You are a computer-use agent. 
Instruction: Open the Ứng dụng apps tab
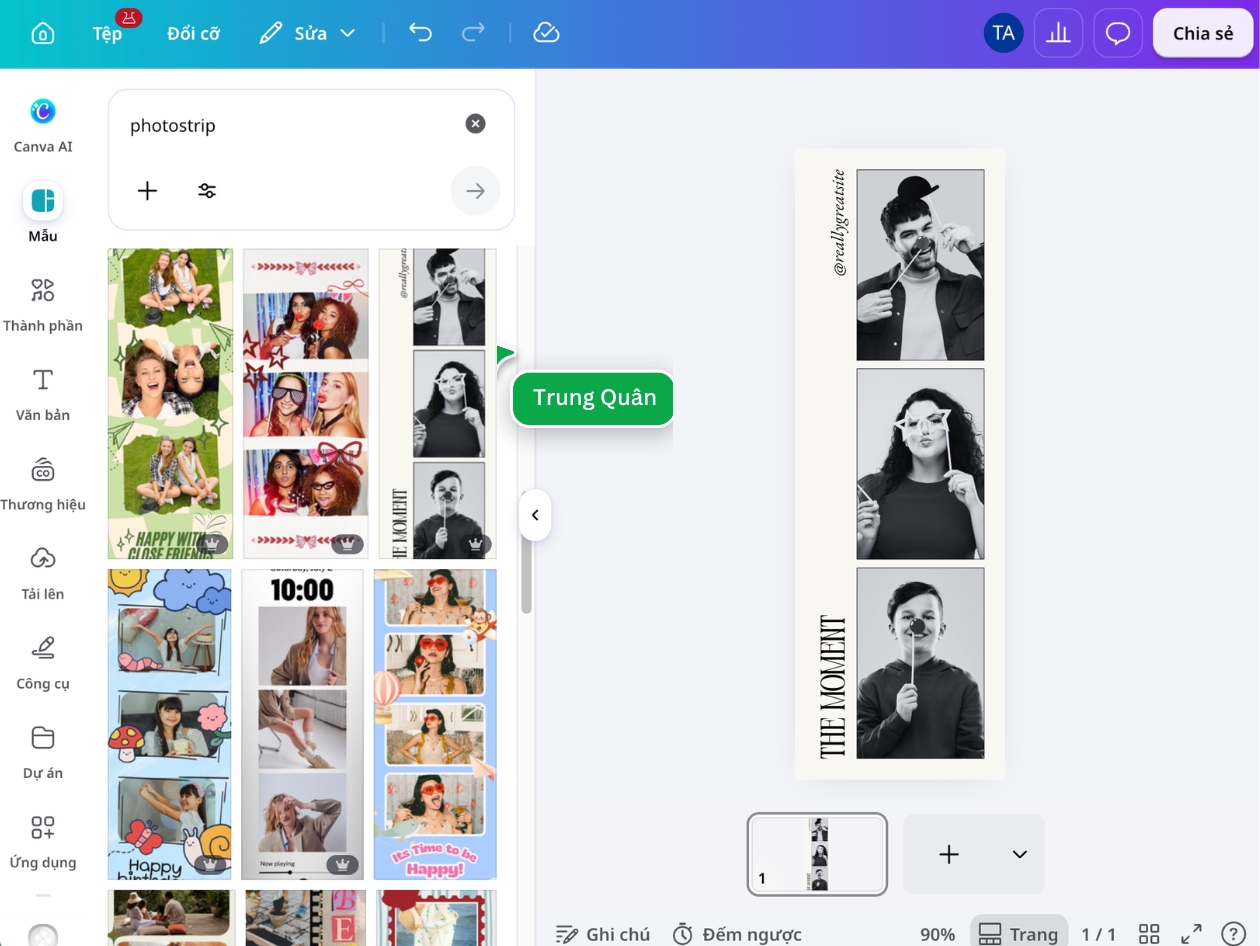coord(43,841)
